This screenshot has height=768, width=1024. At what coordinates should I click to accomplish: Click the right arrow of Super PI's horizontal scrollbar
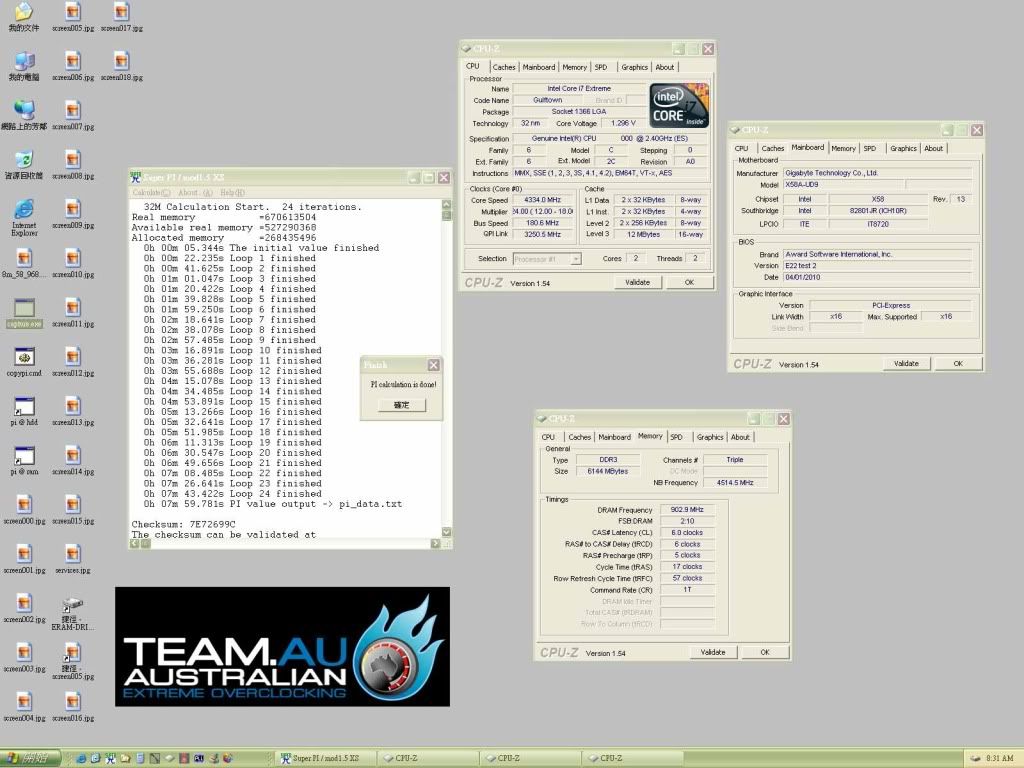(436, 543)
